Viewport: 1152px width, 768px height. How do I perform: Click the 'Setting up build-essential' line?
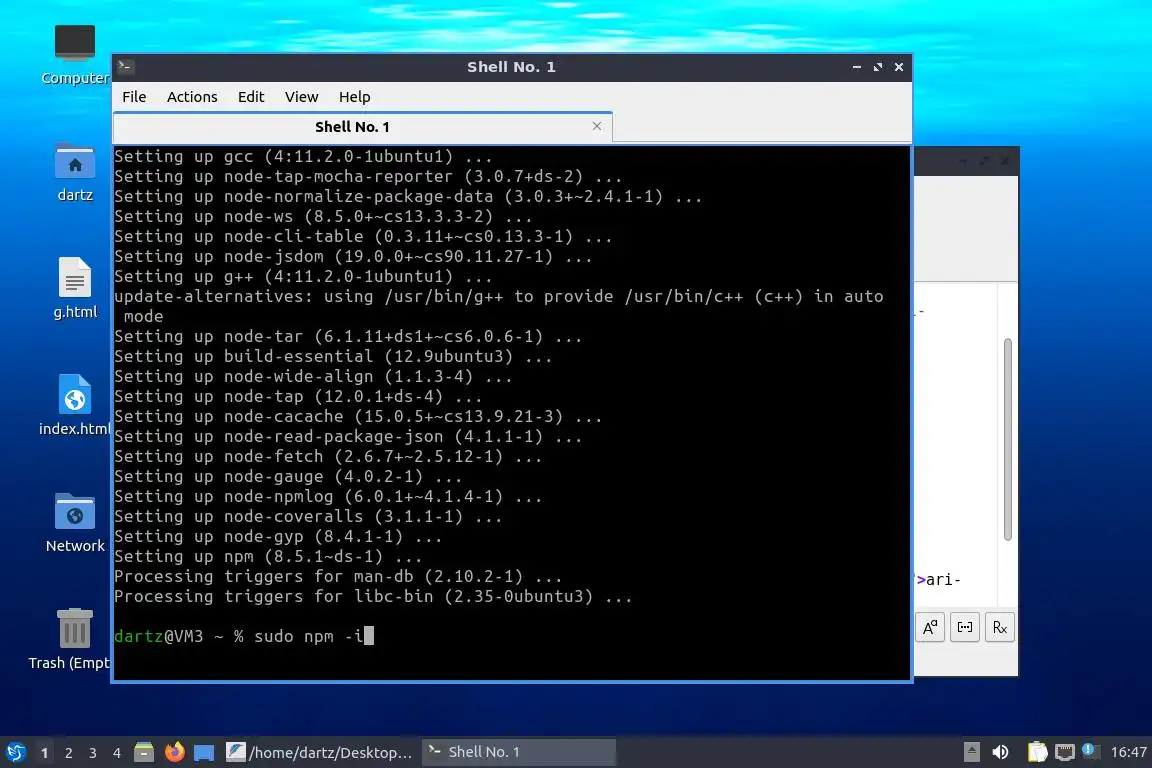coord(333,356)
